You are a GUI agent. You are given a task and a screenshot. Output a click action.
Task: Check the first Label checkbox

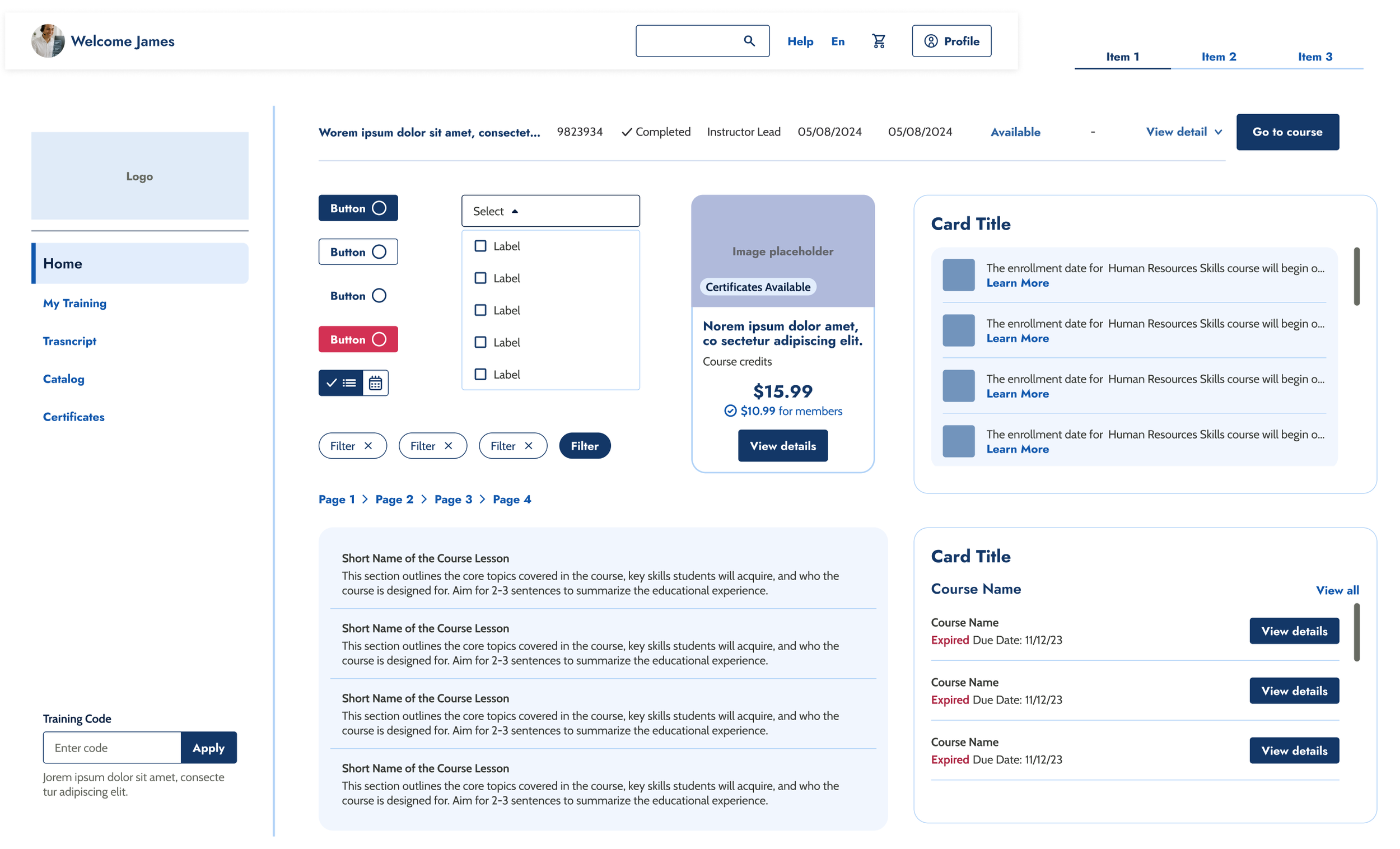pos(480,246)
